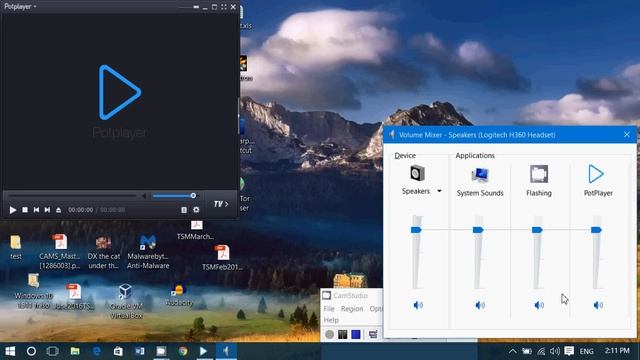Click the Speakers volume slider handle
This screenshot has width=640, height=360.
pos(416,230)
